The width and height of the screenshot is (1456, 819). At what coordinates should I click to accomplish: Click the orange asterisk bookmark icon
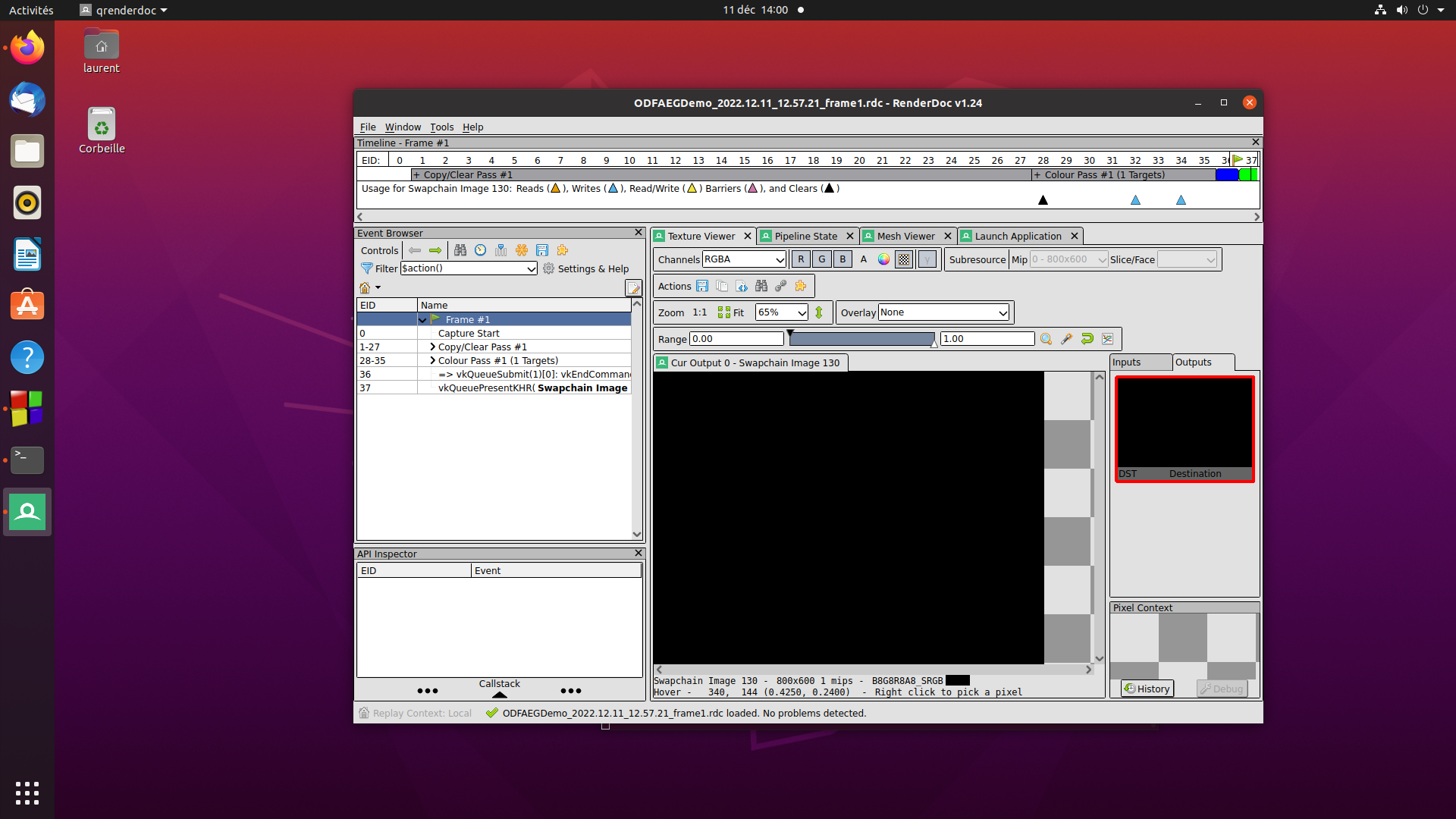pyautogui.click(x=522, y=250)
